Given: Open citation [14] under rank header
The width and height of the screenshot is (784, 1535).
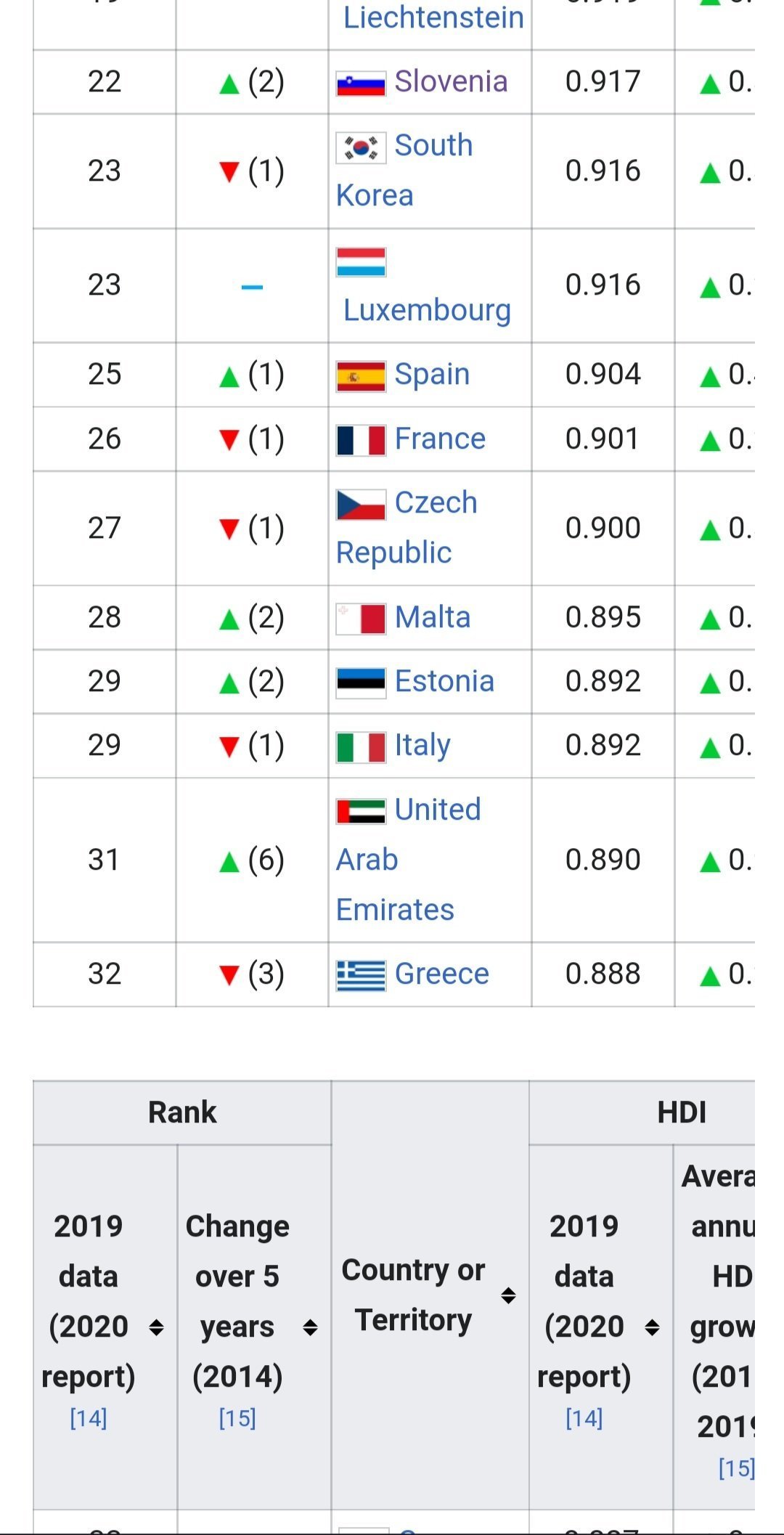Looking at the screenshot, I should (89, 1418).
